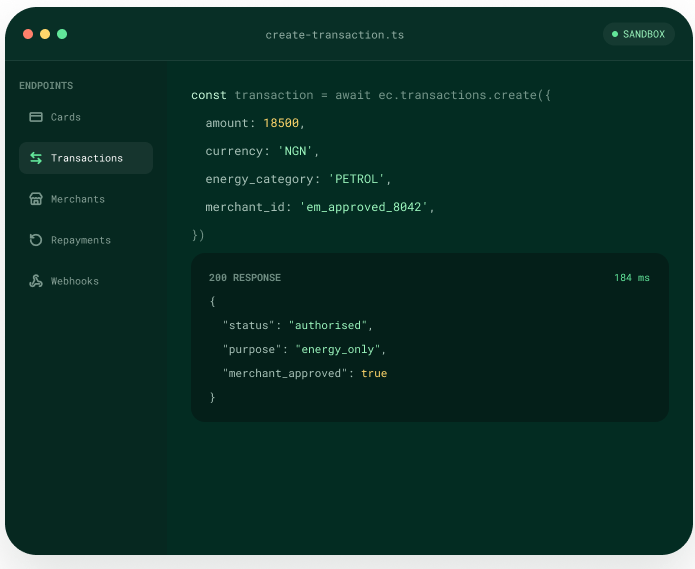The height and width of the screenshot is (569, 695).
Task: Click the "status" response key
Action: pyautogui.click(x=249, y=325)
